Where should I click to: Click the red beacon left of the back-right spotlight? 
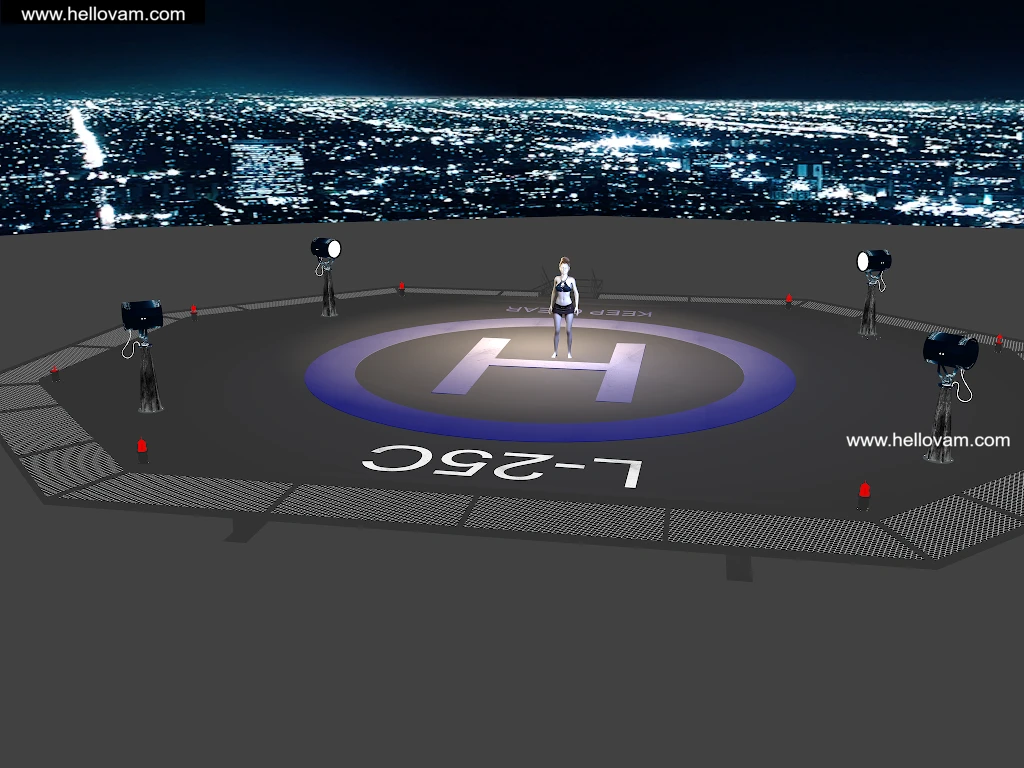point(789,298)
